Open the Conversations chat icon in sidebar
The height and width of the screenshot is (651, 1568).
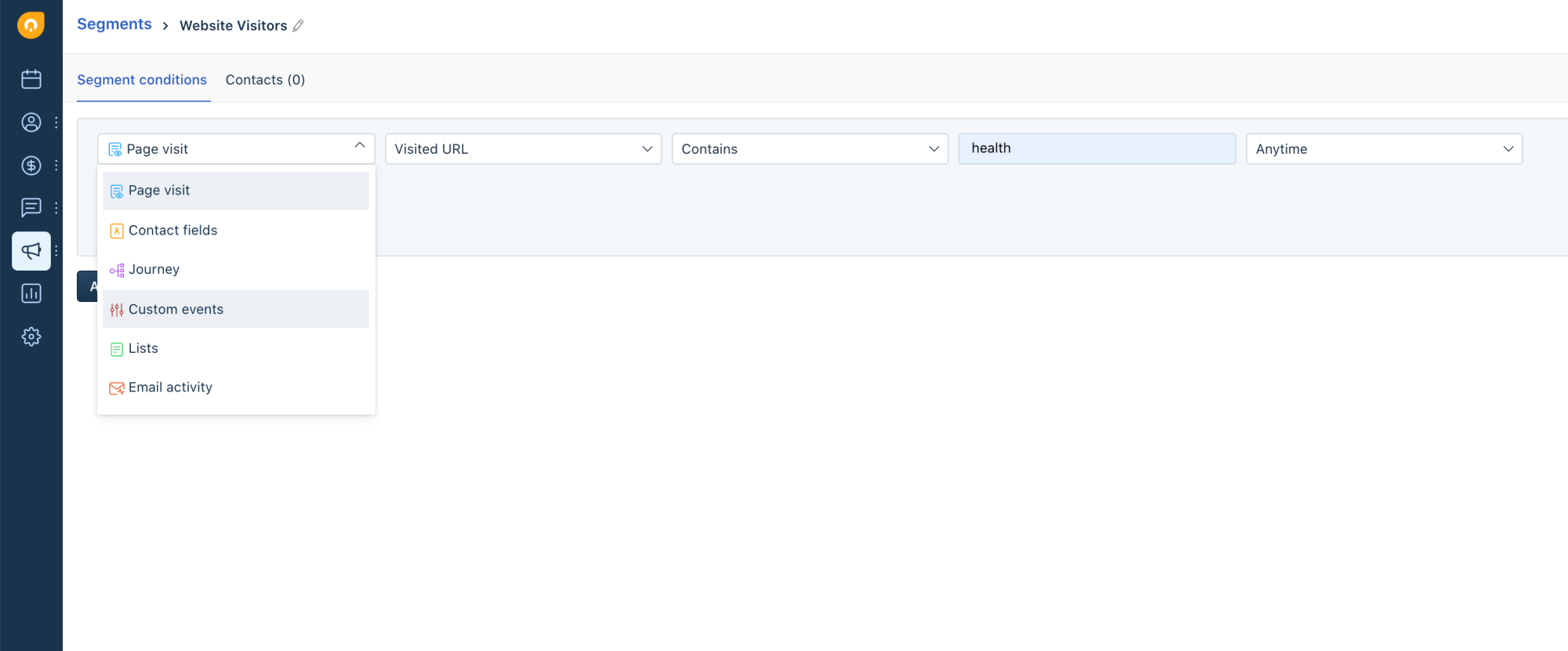[x=31, y=208]
